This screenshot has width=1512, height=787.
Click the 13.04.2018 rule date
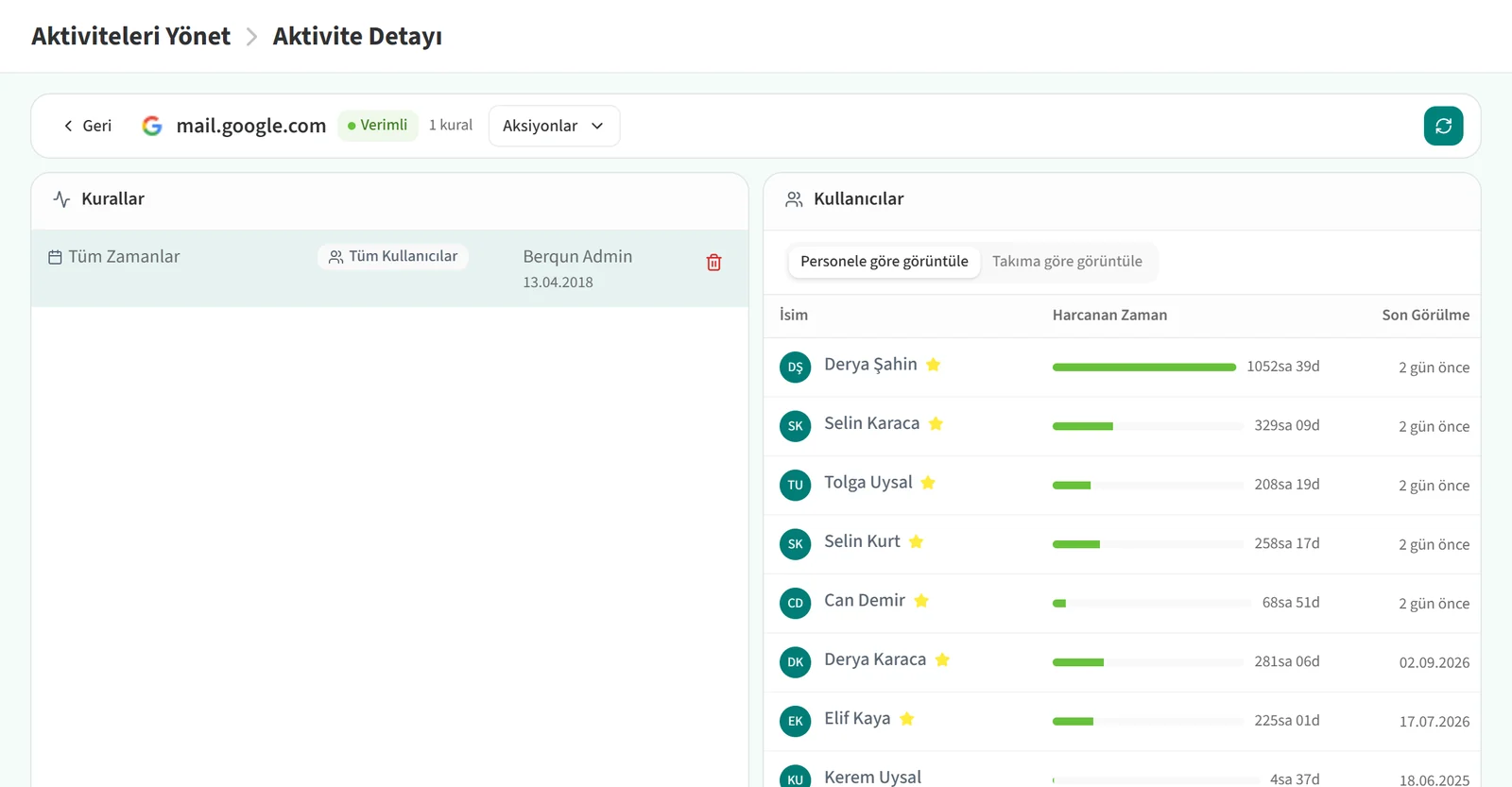pos(558,282)
